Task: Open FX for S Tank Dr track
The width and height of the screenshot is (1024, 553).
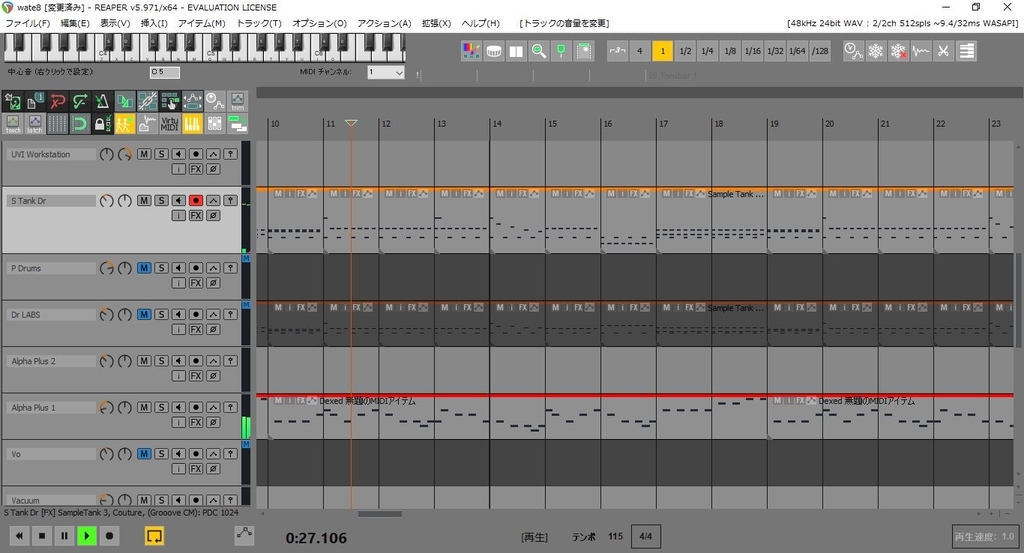Action: click(195, 215)
